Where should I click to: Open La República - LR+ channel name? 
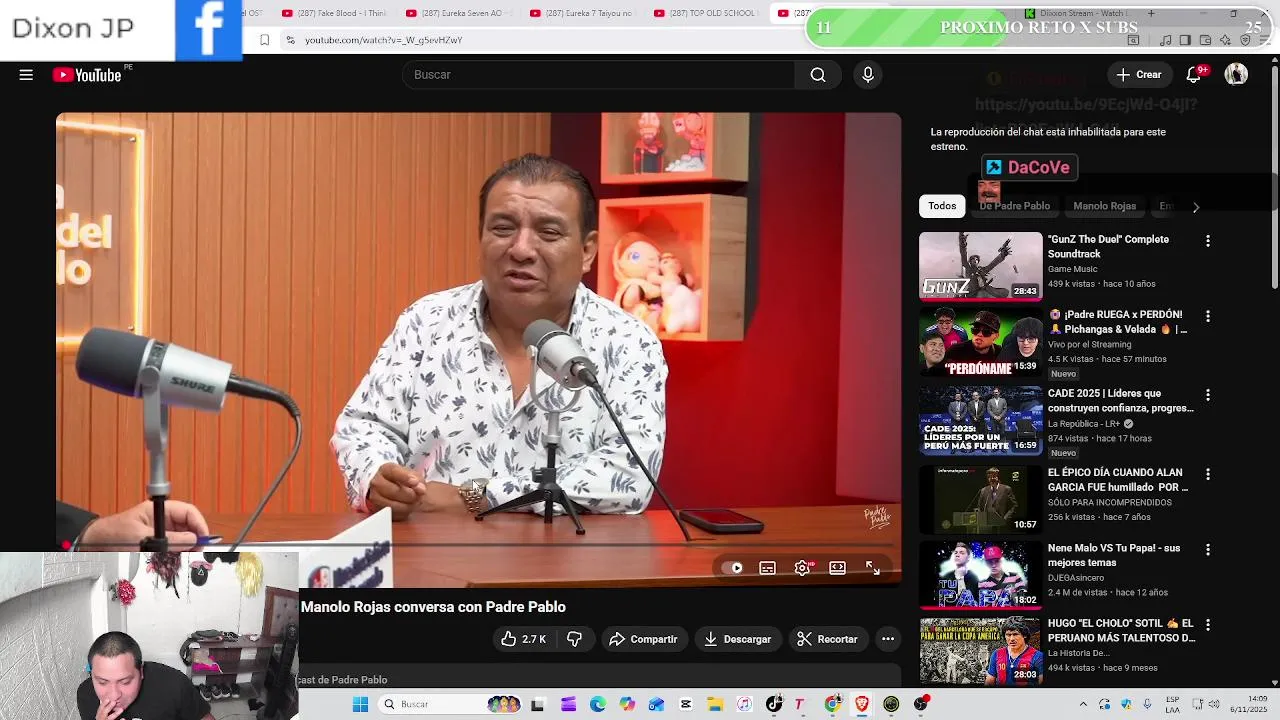point(1084,424)
